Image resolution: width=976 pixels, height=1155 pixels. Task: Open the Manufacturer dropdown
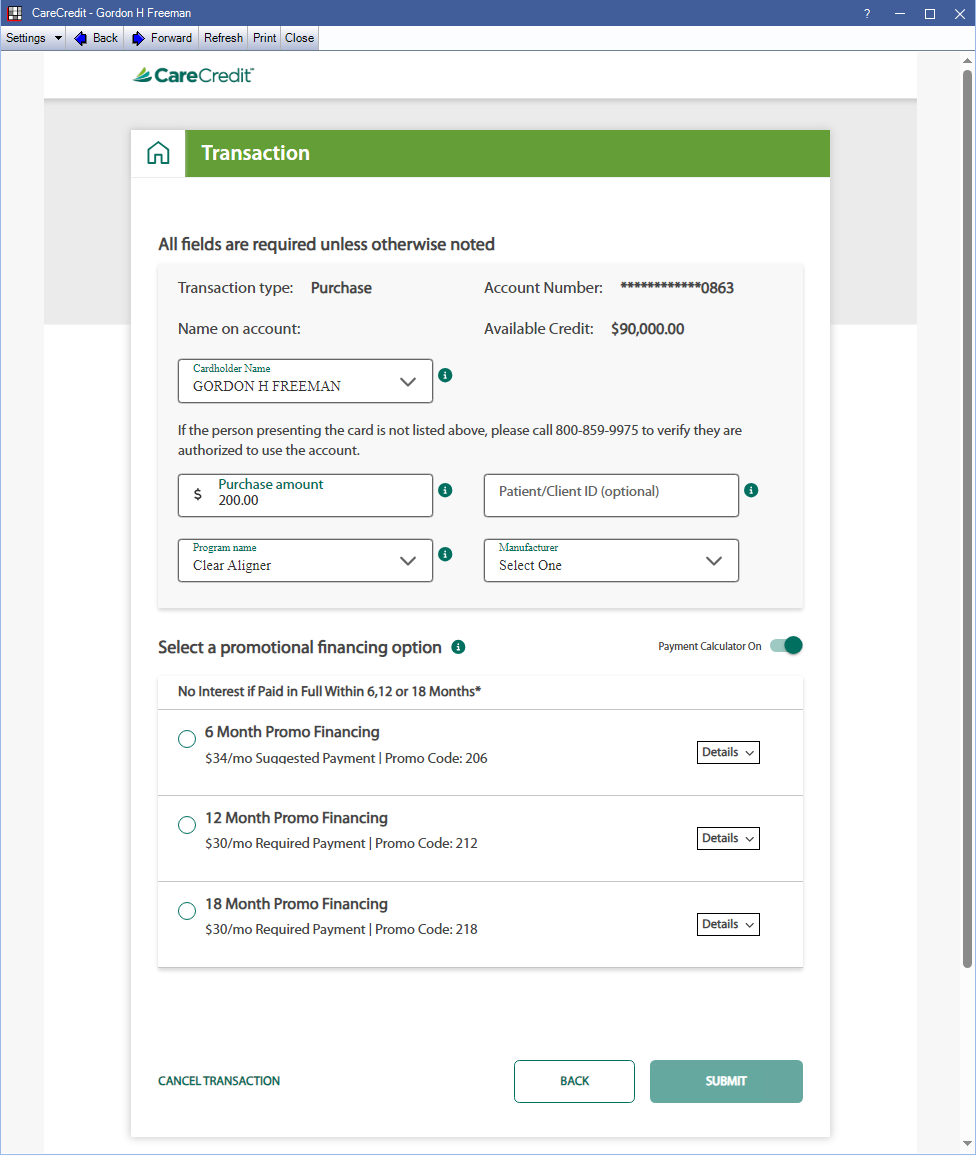[611, 561]
